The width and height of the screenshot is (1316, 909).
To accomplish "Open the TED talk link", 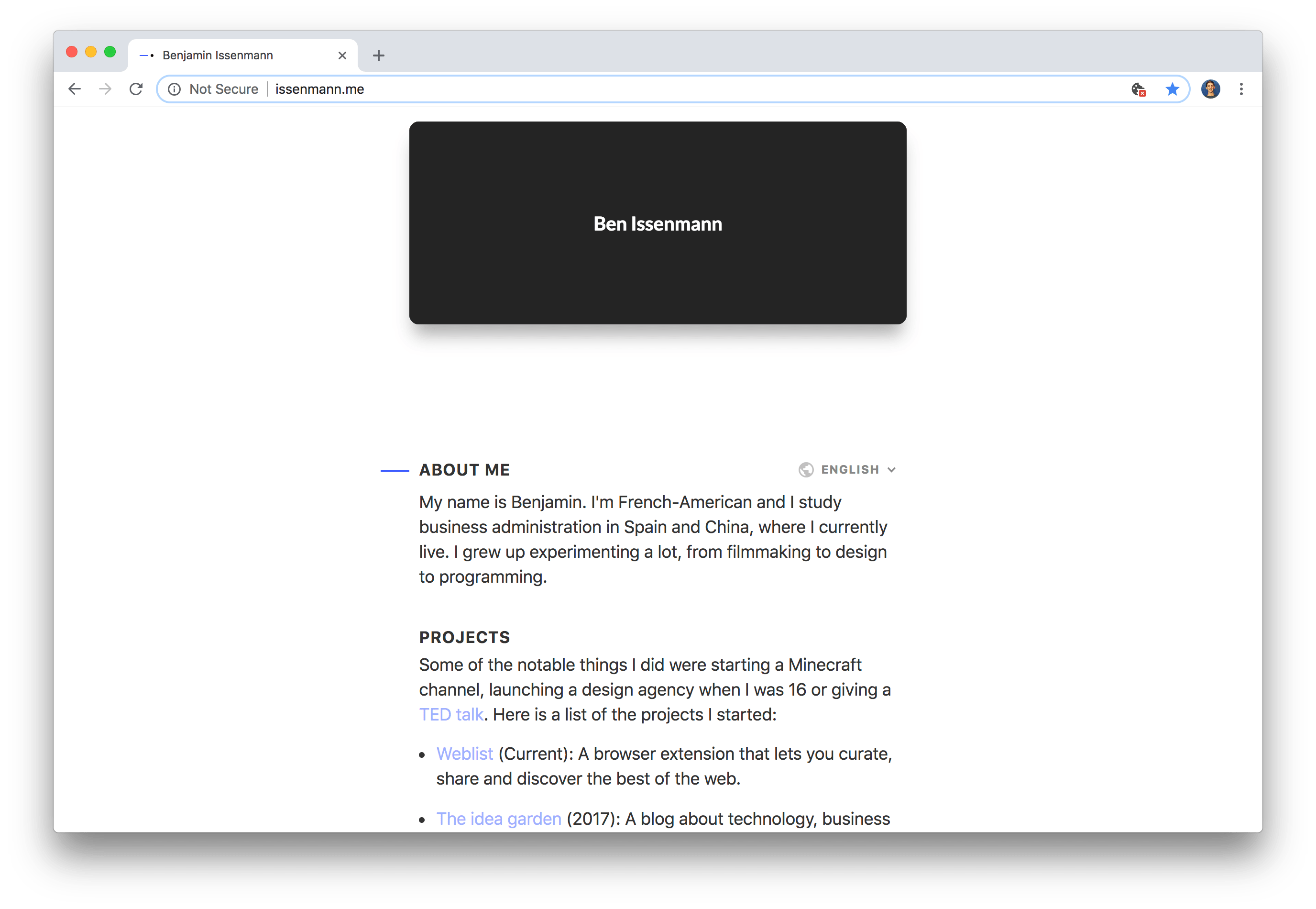I will [451, 714].
